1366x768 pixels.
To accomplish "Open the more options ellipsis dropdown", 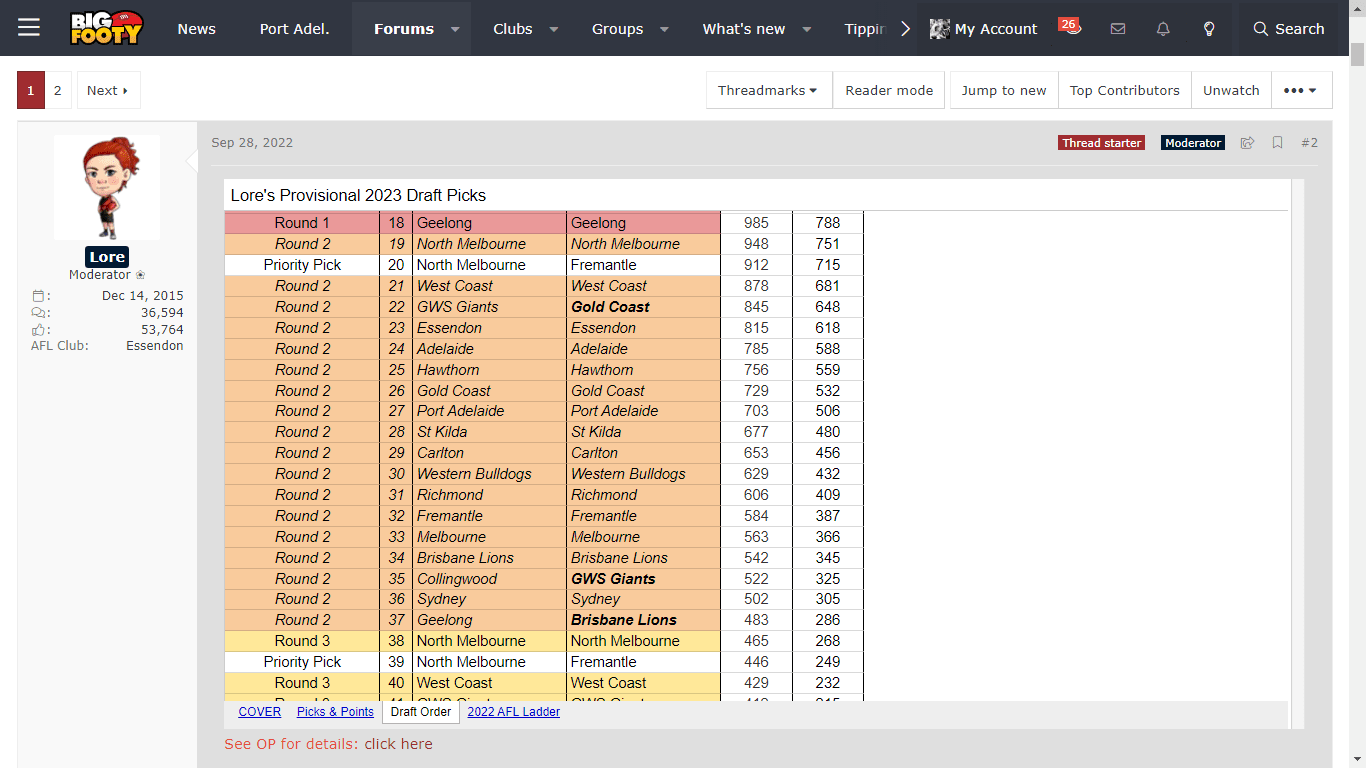I will pyautogui.click(x=1301, y=90).
